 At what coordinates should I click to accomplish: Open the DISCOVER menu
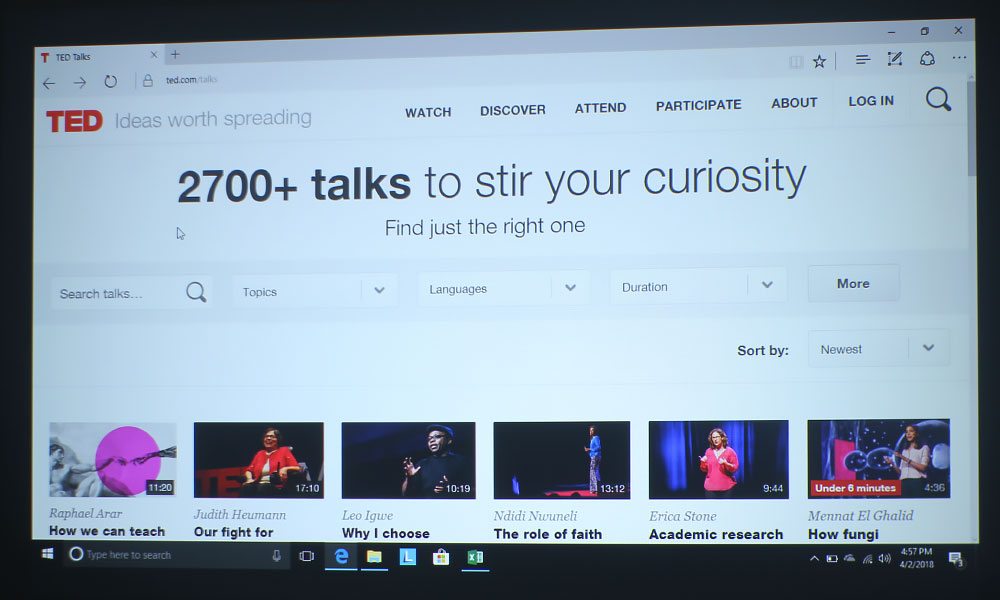pos(513,110)
